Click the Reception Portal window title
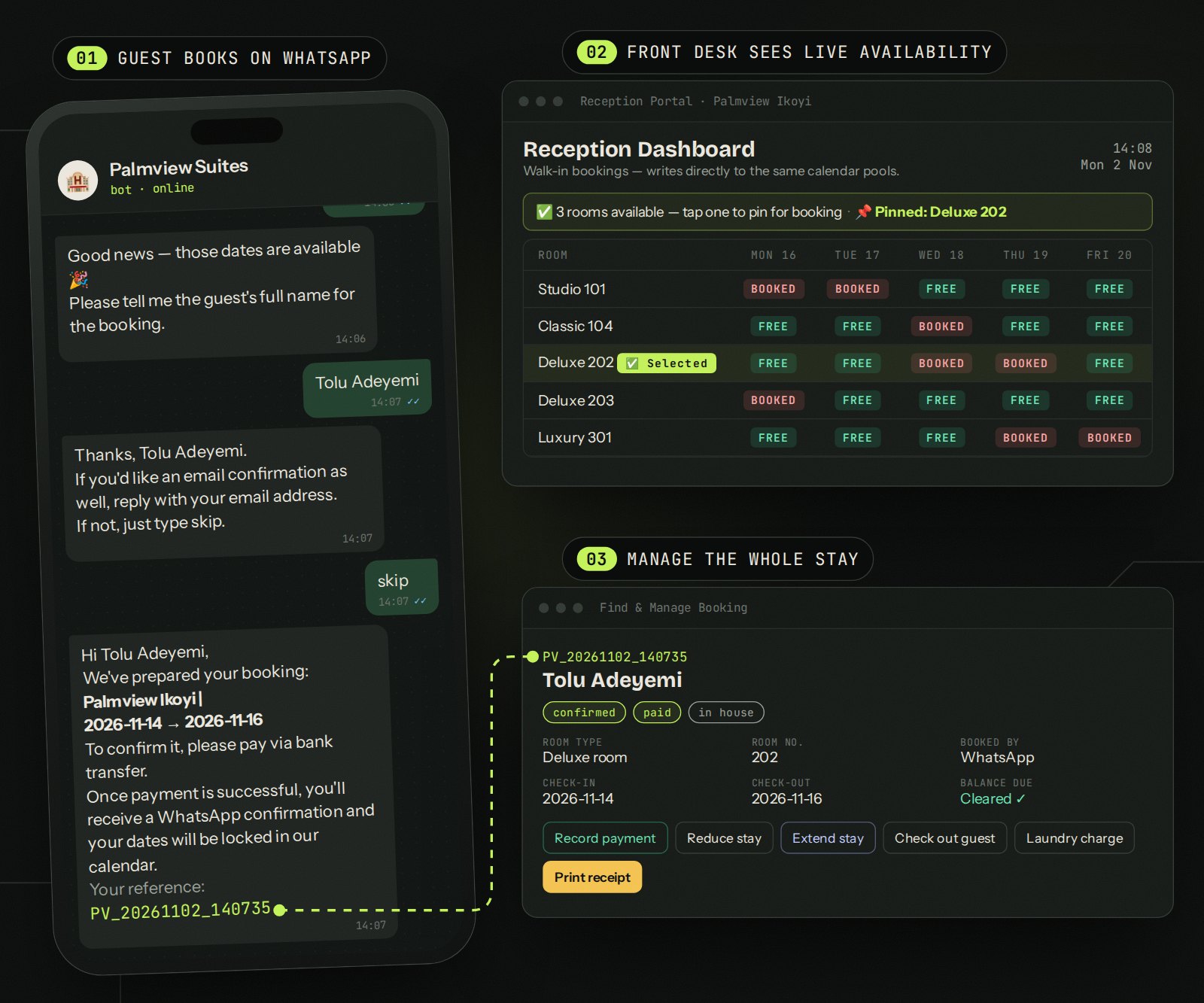The width and height of the screenshot is (1204, 1003). point(695,101)
